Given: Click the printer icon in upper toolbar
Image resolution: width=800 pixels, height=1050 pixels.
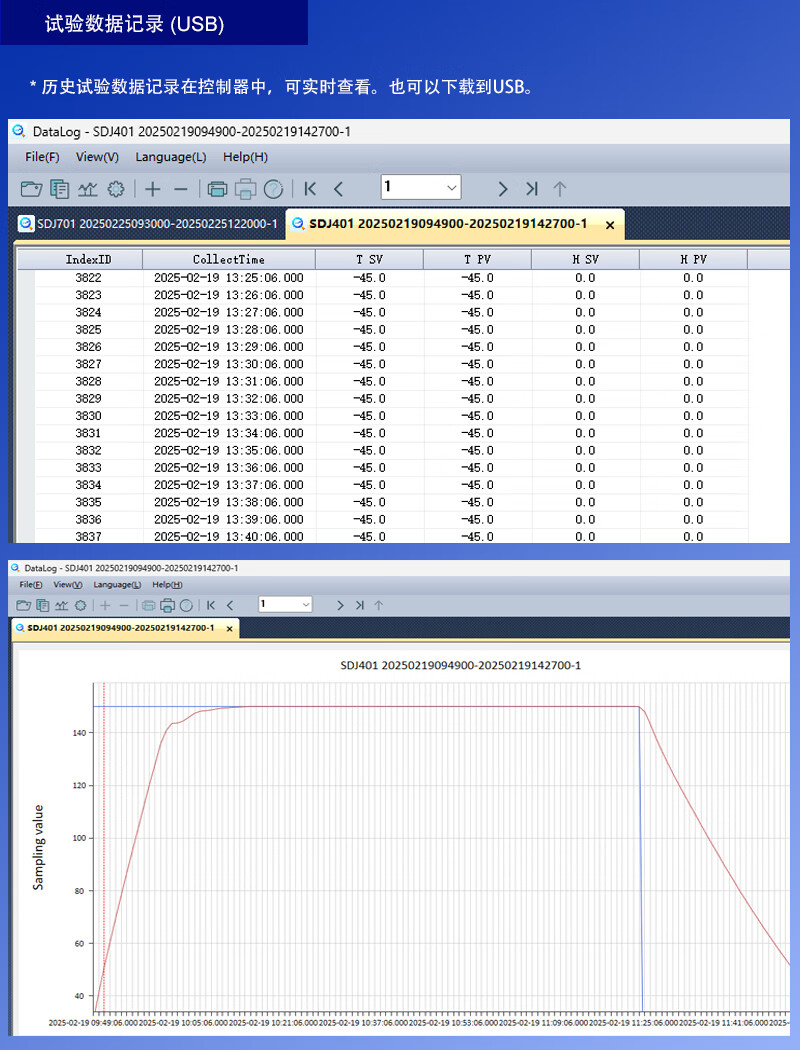Looking at the screenshot, I should pyautogui.click(x=245, y=190).
